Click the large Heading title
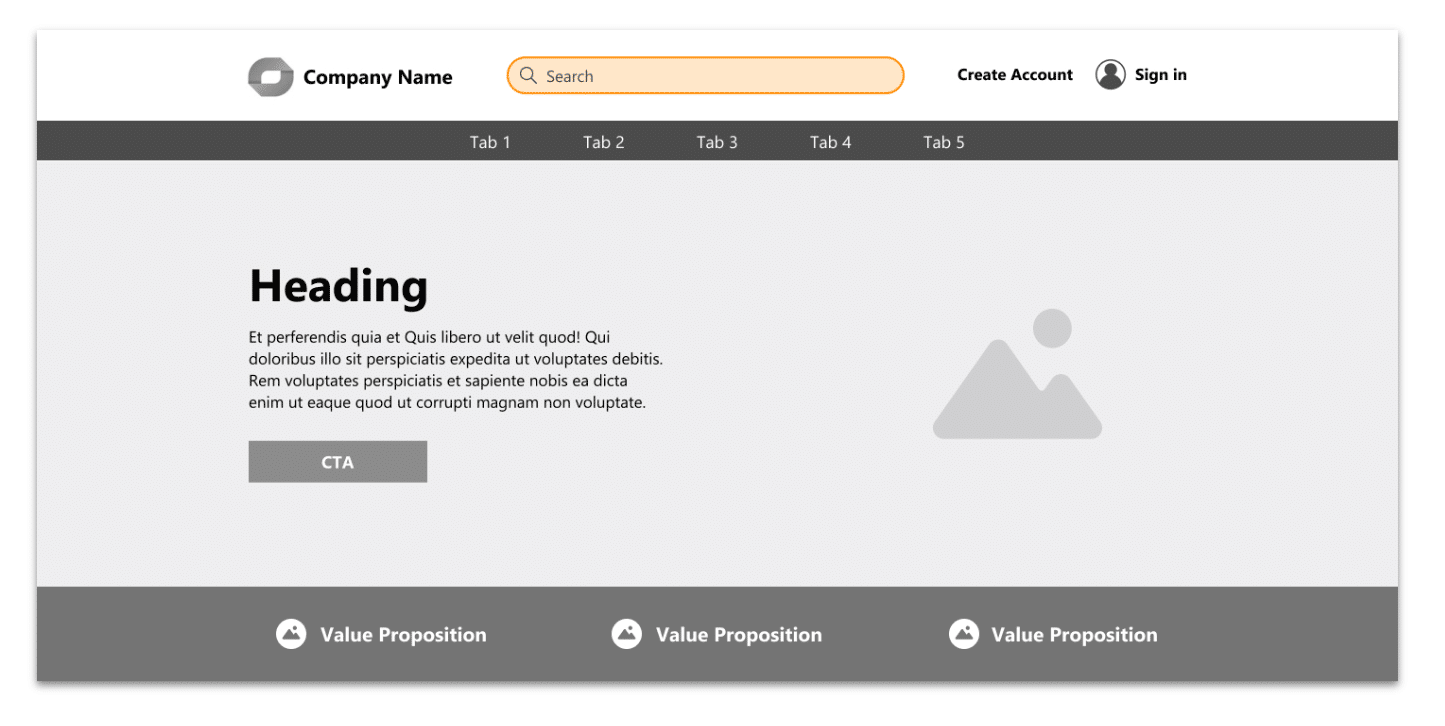1445x726 pixels. click(338, 287)
